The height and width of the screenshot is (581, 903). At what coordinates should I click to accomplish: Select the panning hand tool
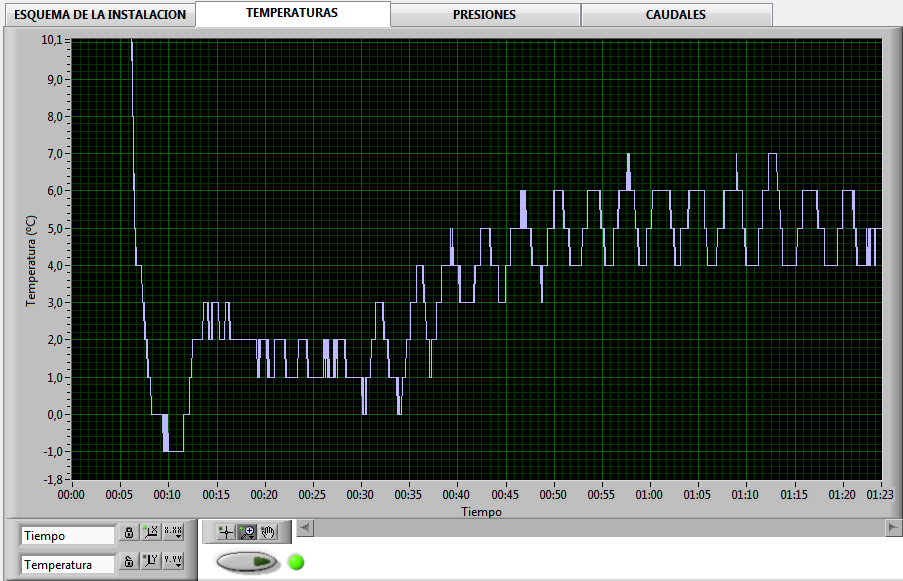(x=269, y=532)
